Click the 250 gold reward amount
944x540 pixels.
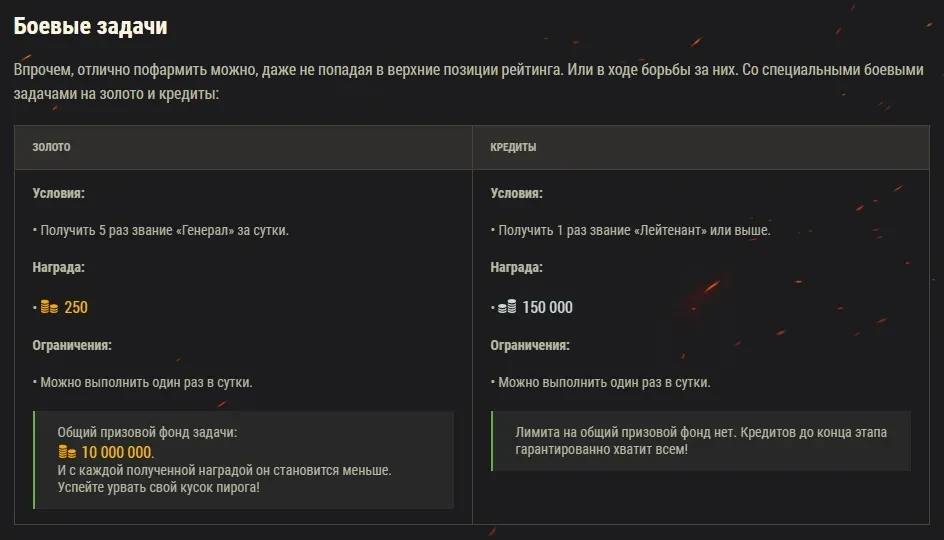77,307
